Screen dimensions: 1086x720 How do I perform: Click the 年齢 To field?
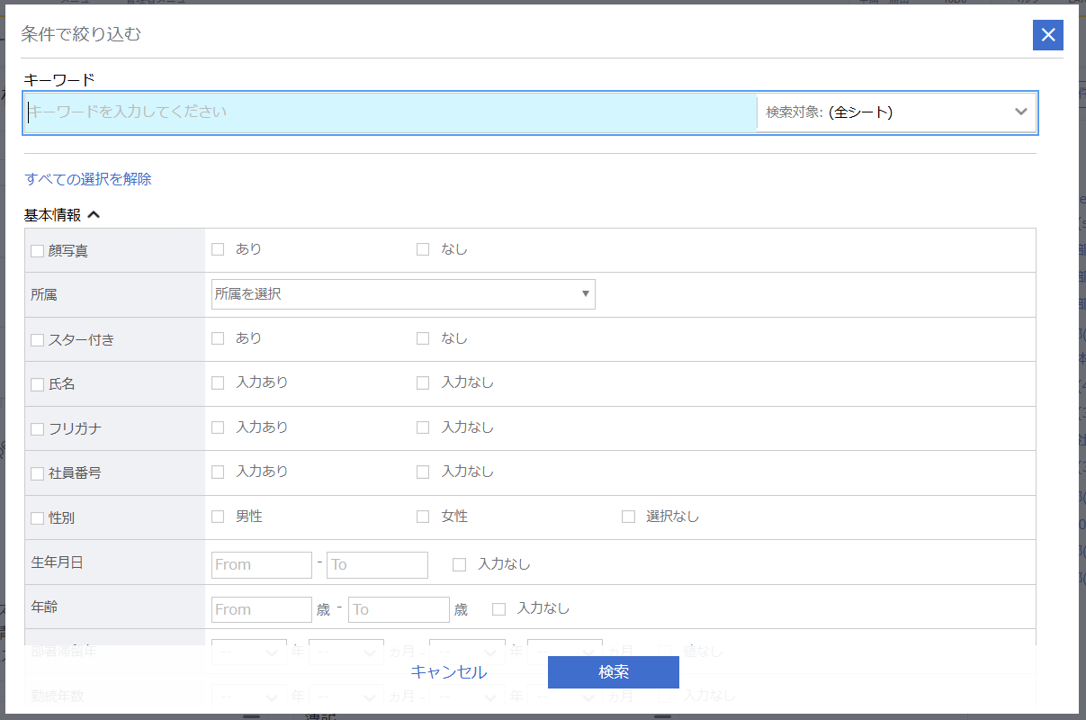coord(398,609)
